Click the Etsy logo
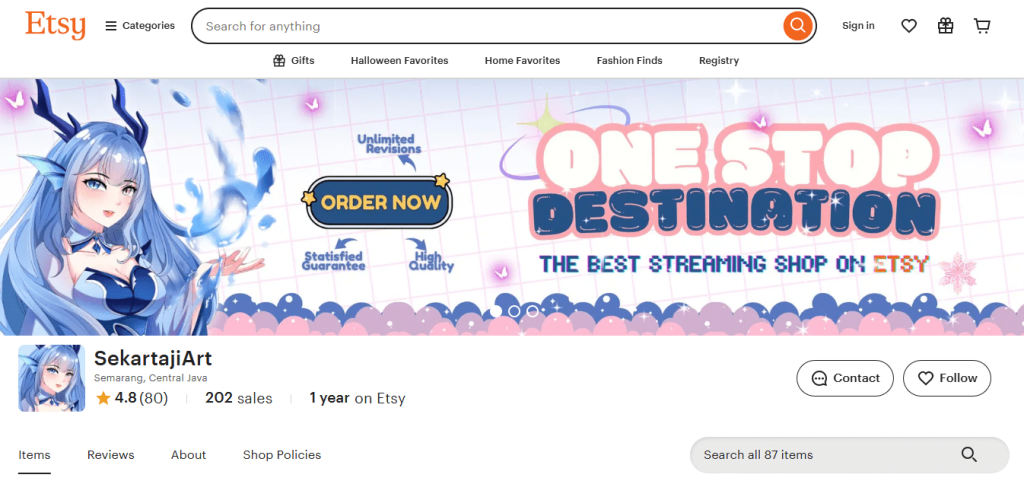 click(x=55, y=25)
